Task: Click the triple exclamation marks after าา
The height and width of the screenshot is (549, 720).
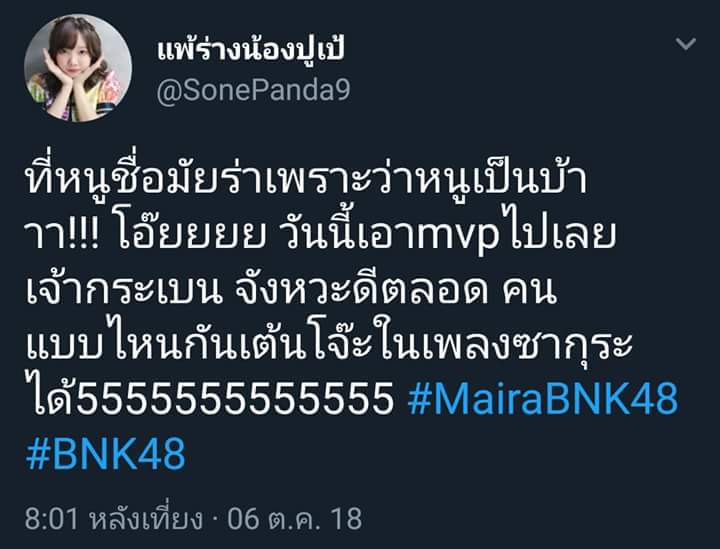Action: coord(85,235)
